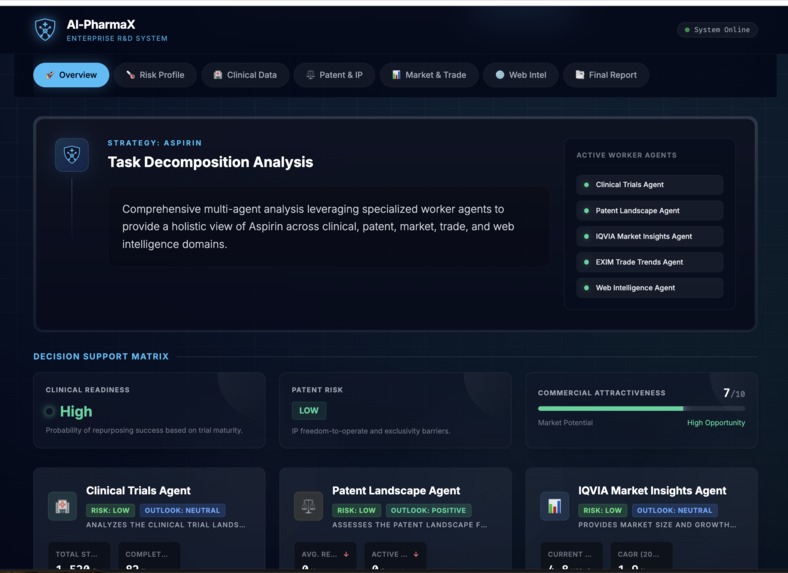Click the Patent Landscape Agent scales icon
788x573 pixels.
308,506
